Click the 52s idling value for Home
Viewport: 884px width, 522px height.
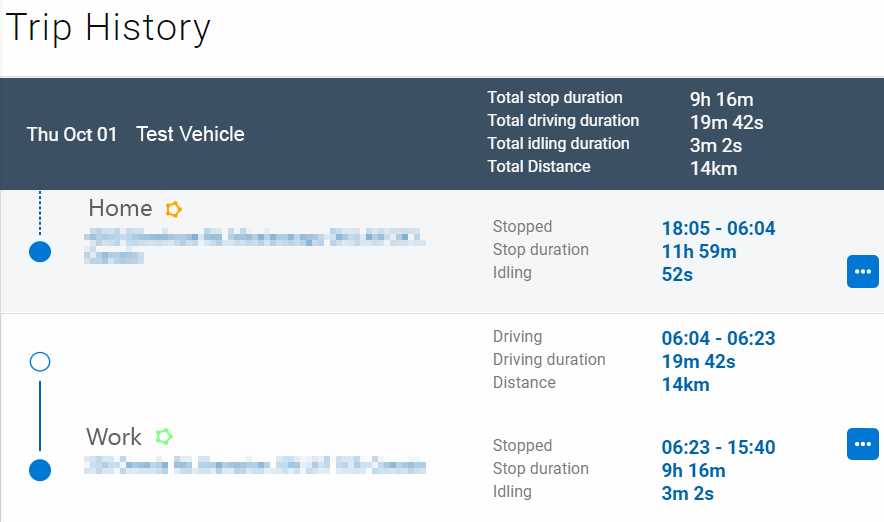point(677,274)
